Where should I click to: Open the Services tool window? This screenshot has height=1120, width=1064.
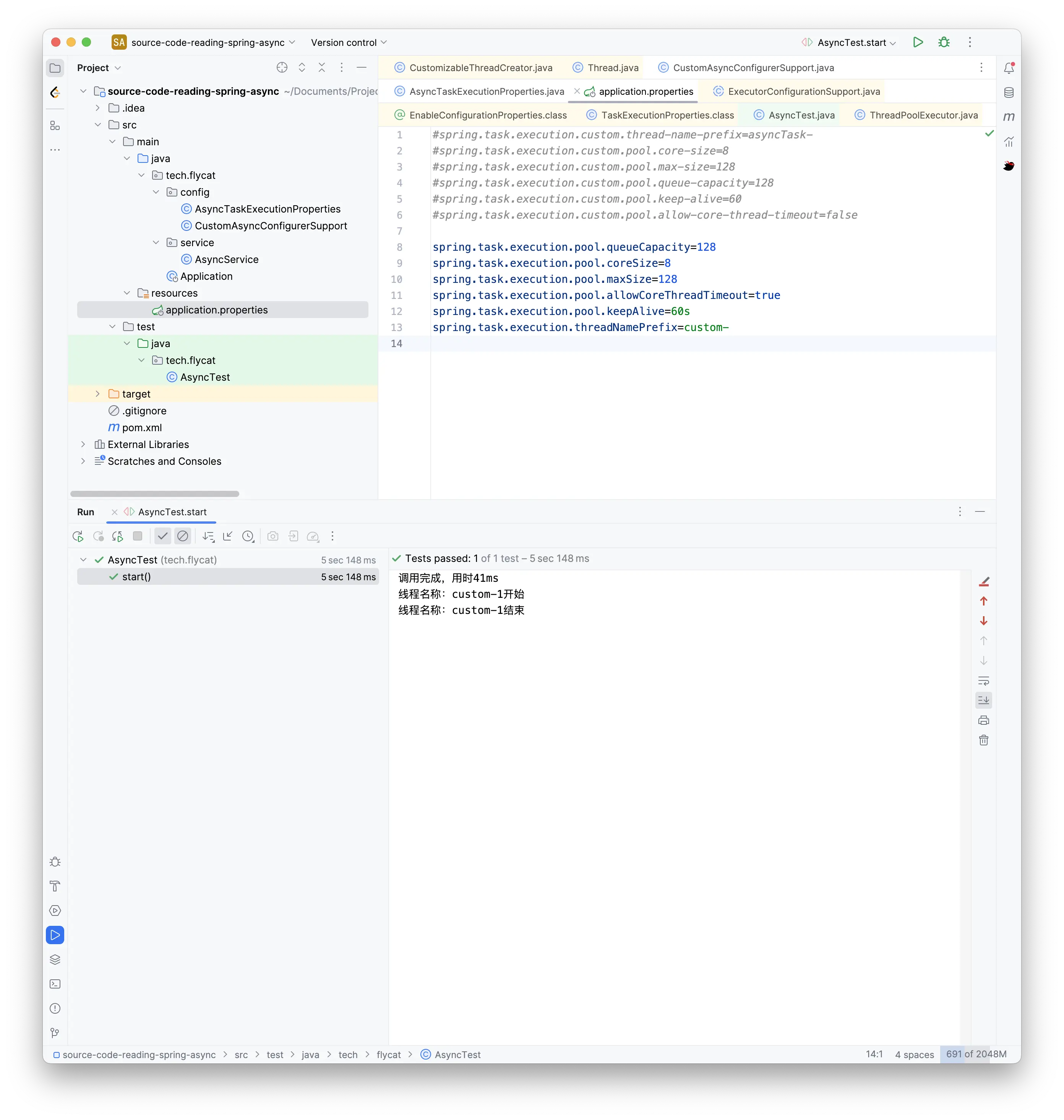[x=55, y=911]
